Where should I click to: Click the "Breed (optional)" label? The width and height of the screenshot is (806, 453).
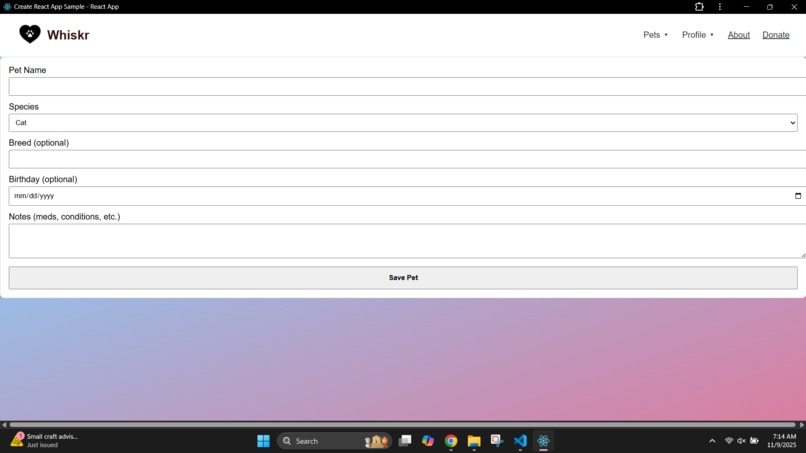(39, 142)
